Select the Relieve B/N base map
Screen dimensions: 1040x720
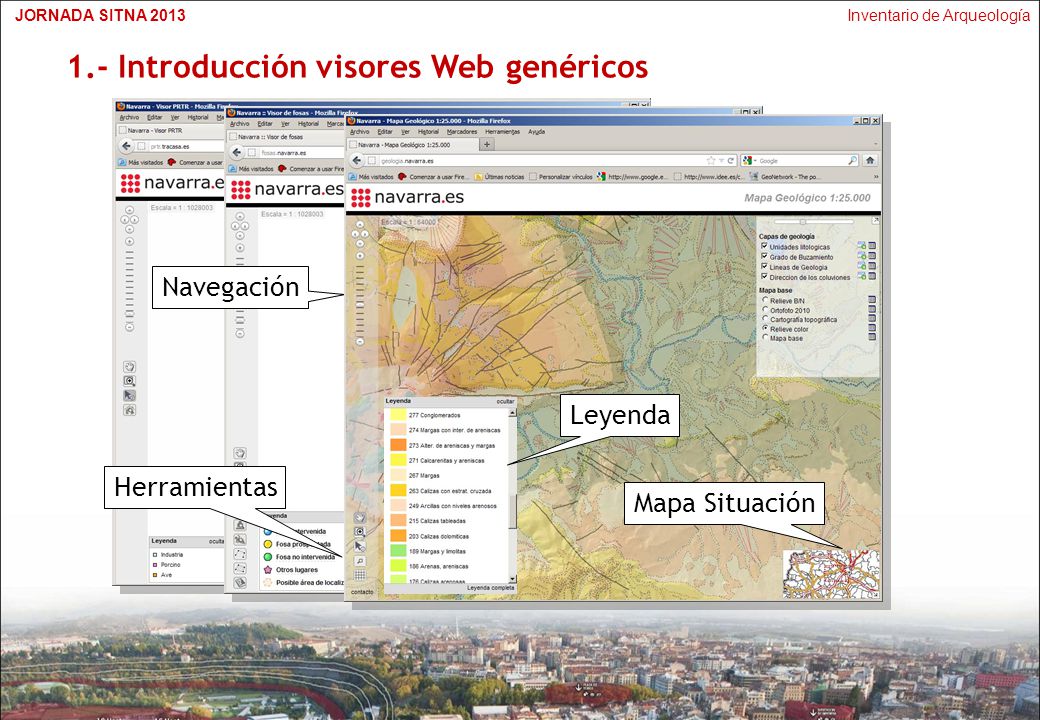(765, 300)
